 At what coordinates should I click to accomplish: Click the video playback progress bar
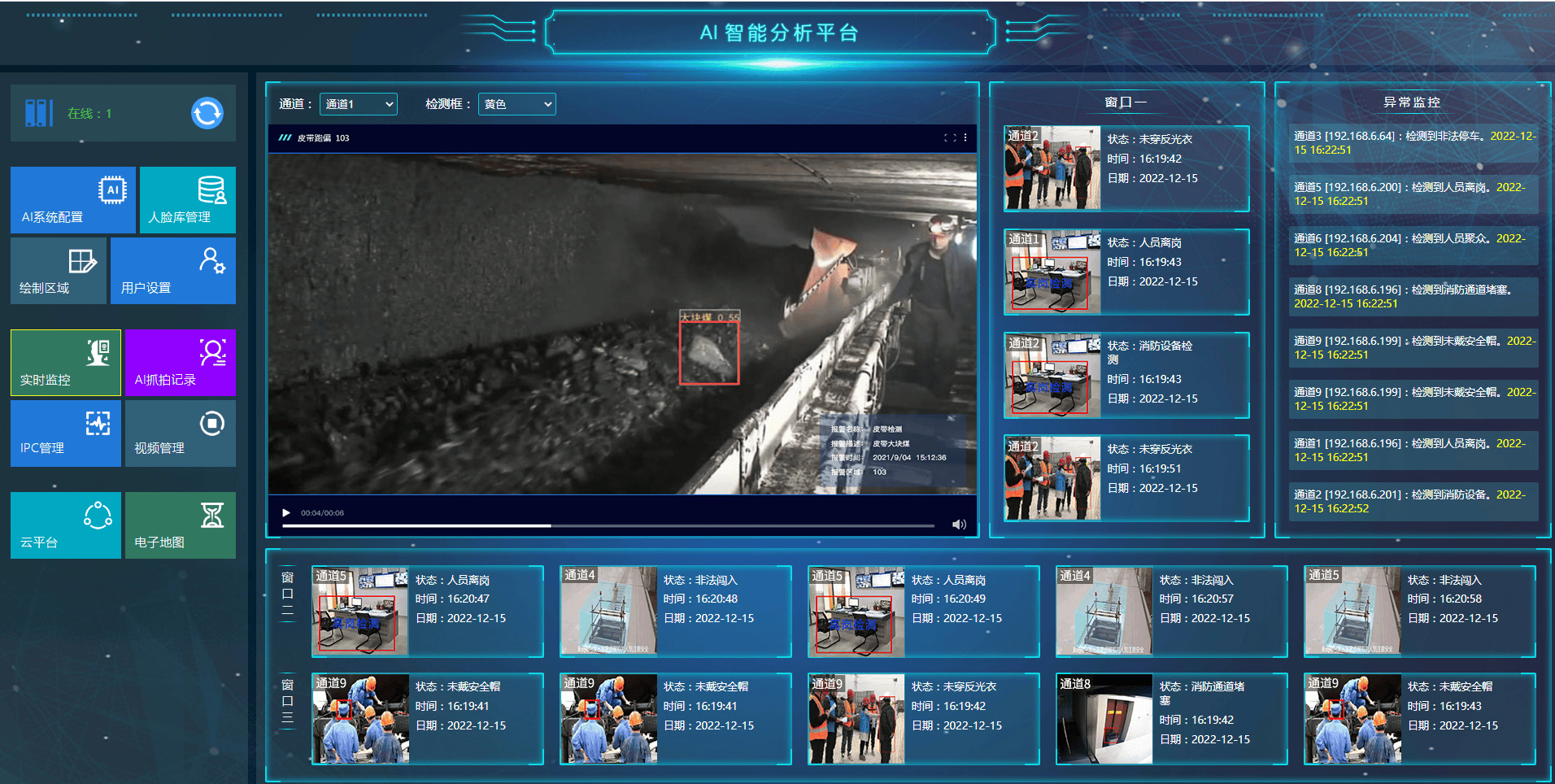(x=608, y=526)
